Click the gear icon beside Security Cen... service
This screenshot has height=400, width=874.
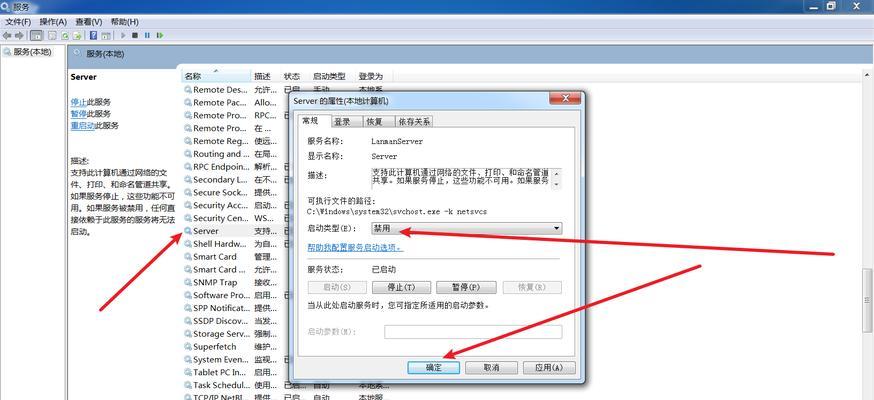pos(188,218)
